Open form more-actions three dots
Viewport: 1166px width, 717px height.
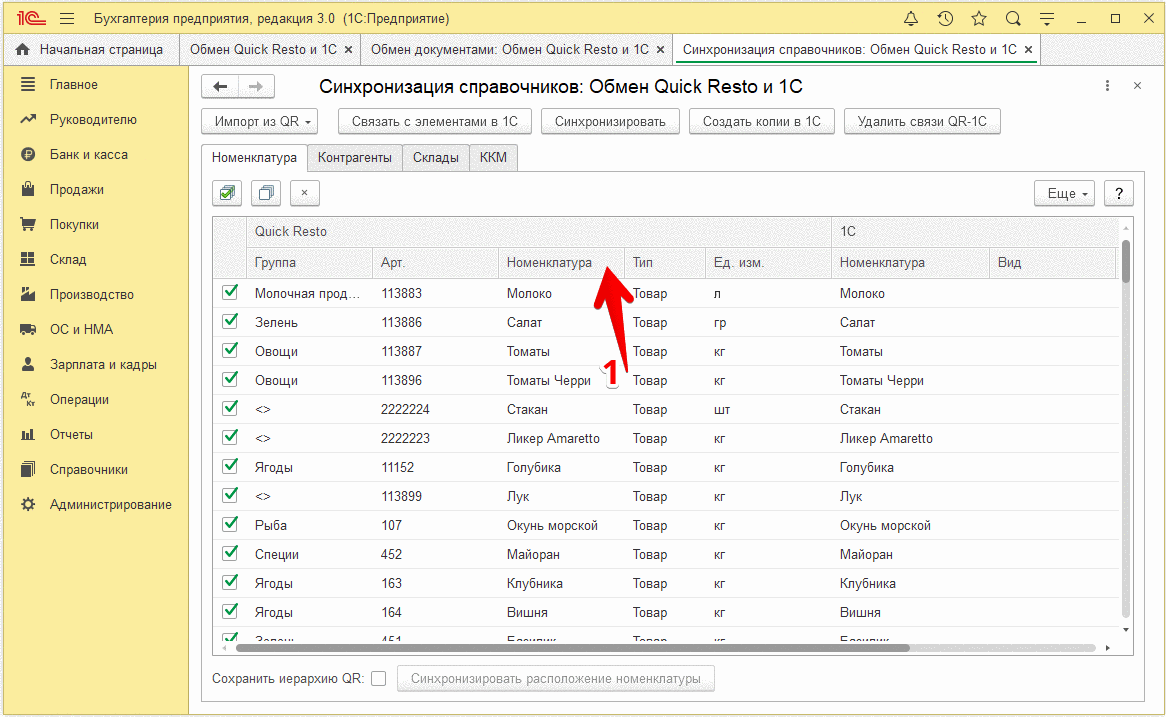click(1107, 86)
